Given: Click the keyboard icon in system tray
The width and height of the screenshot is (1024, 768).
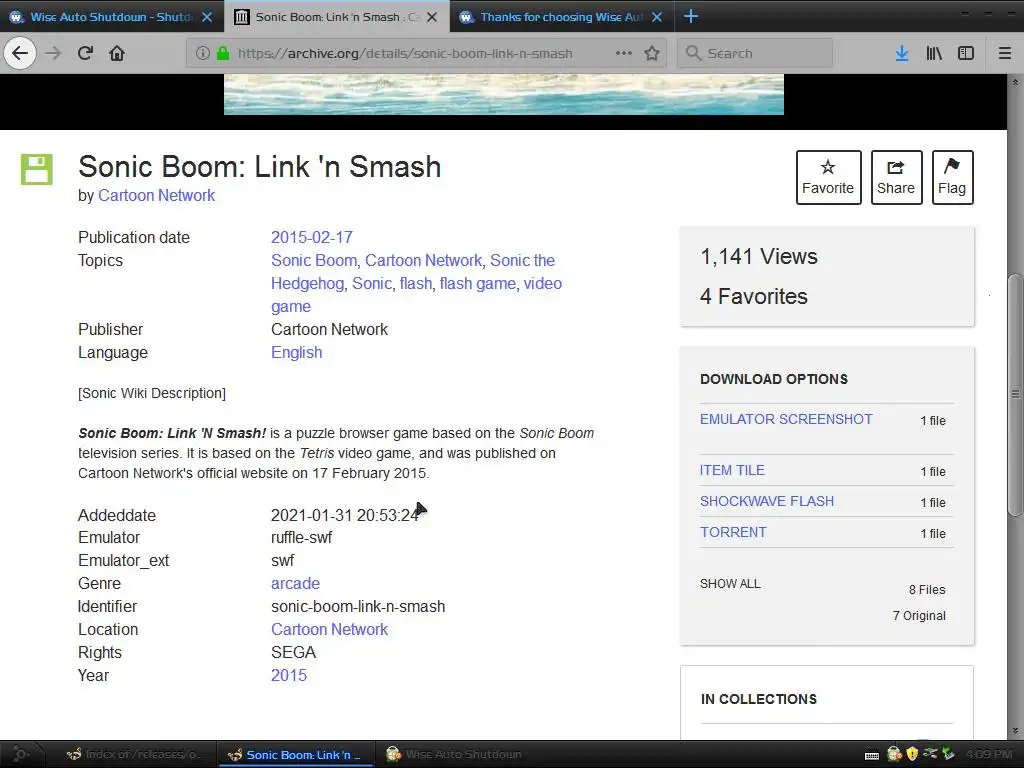Looking at the screenshot, I should (872, 755).
